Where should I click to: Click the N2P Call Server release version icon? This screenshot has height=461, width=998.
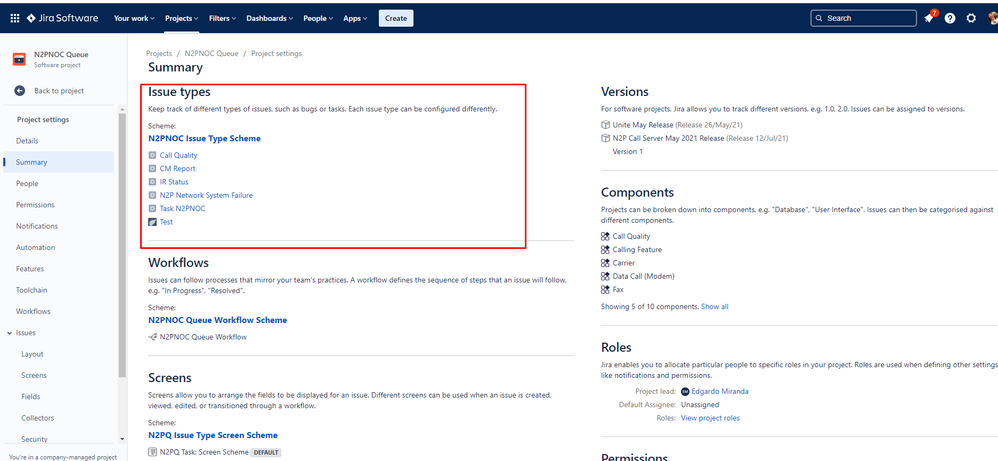(x=605, y=138)
